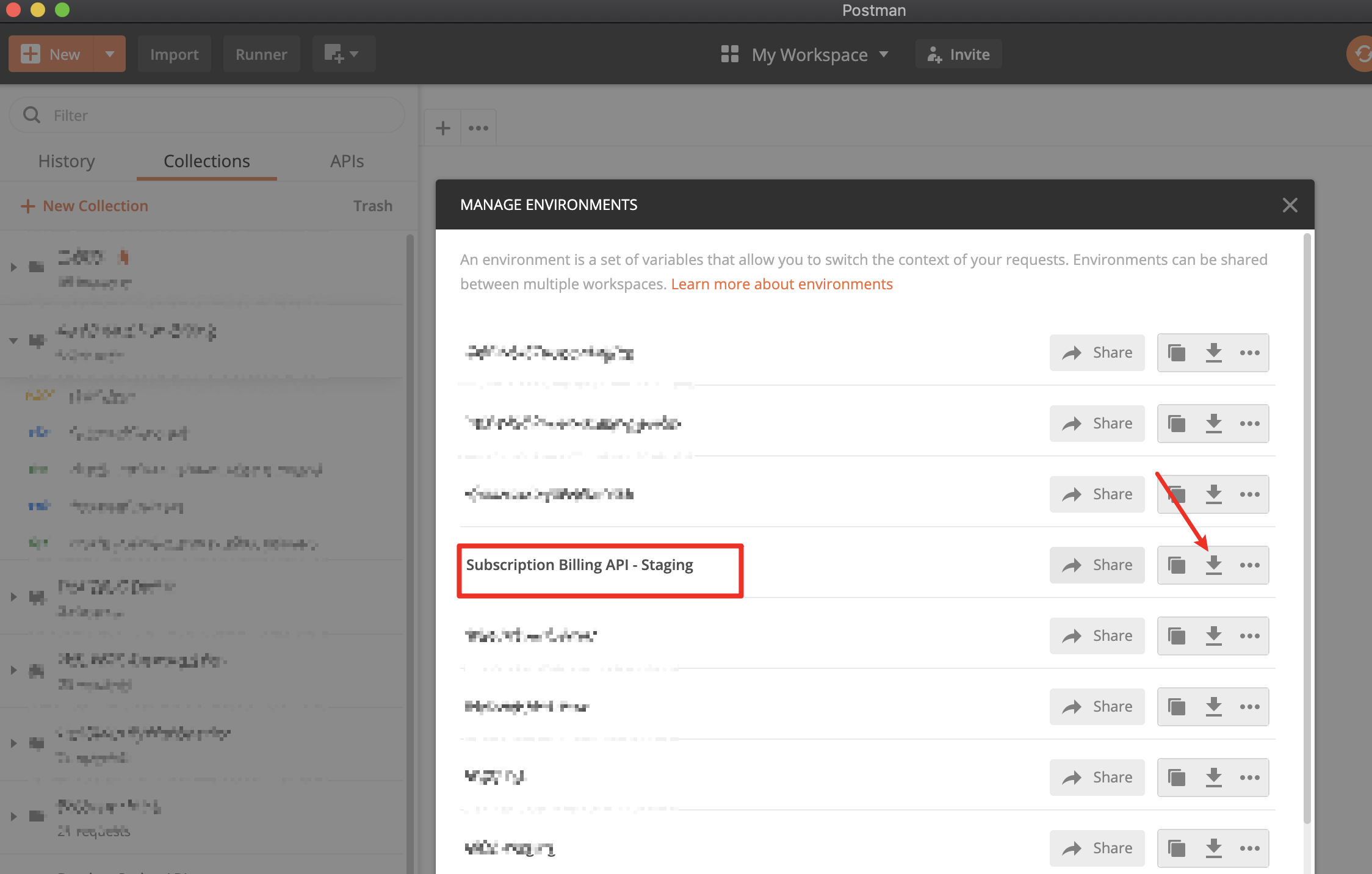Close the Manage Environments dialog
This screenshot has height=874, width=1372.
click(1290, 205)
